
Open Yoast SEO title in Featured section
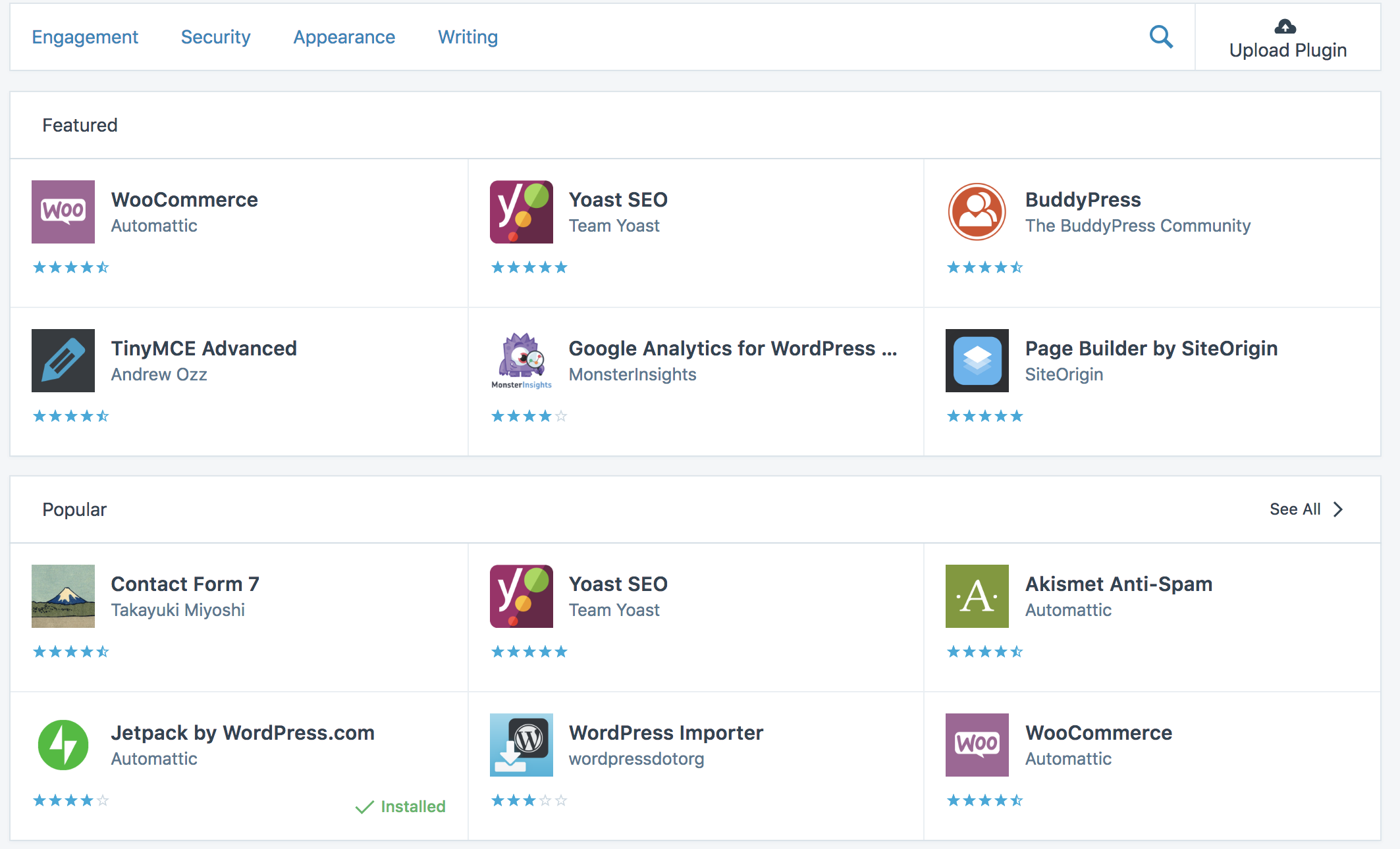coord(618,200)
